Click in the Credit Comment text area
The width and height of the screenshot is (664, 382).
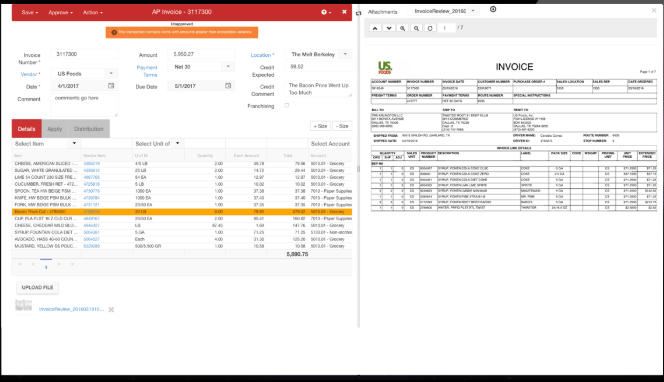click(318, 89)
